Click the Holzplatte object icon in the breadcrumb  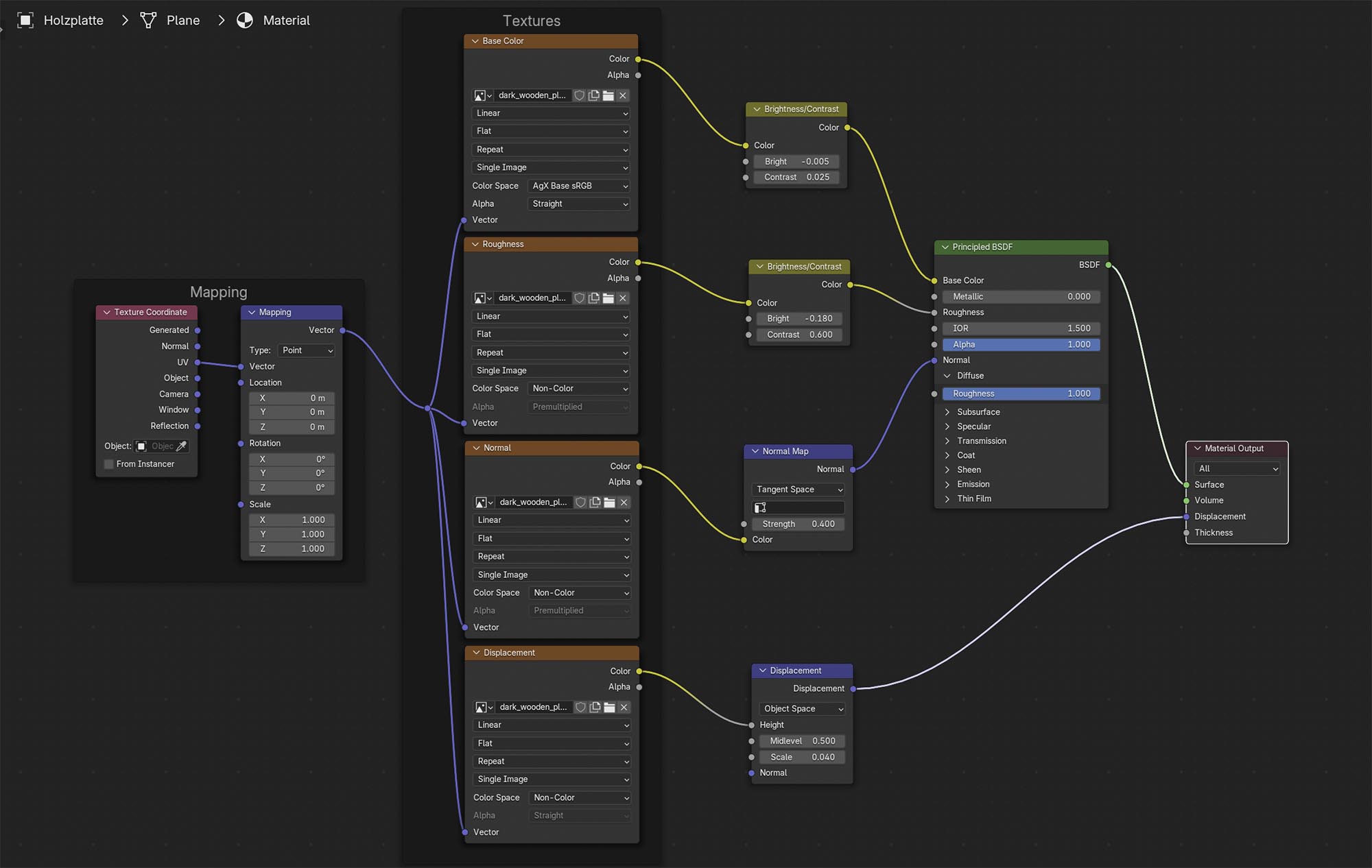coord(25,20)
